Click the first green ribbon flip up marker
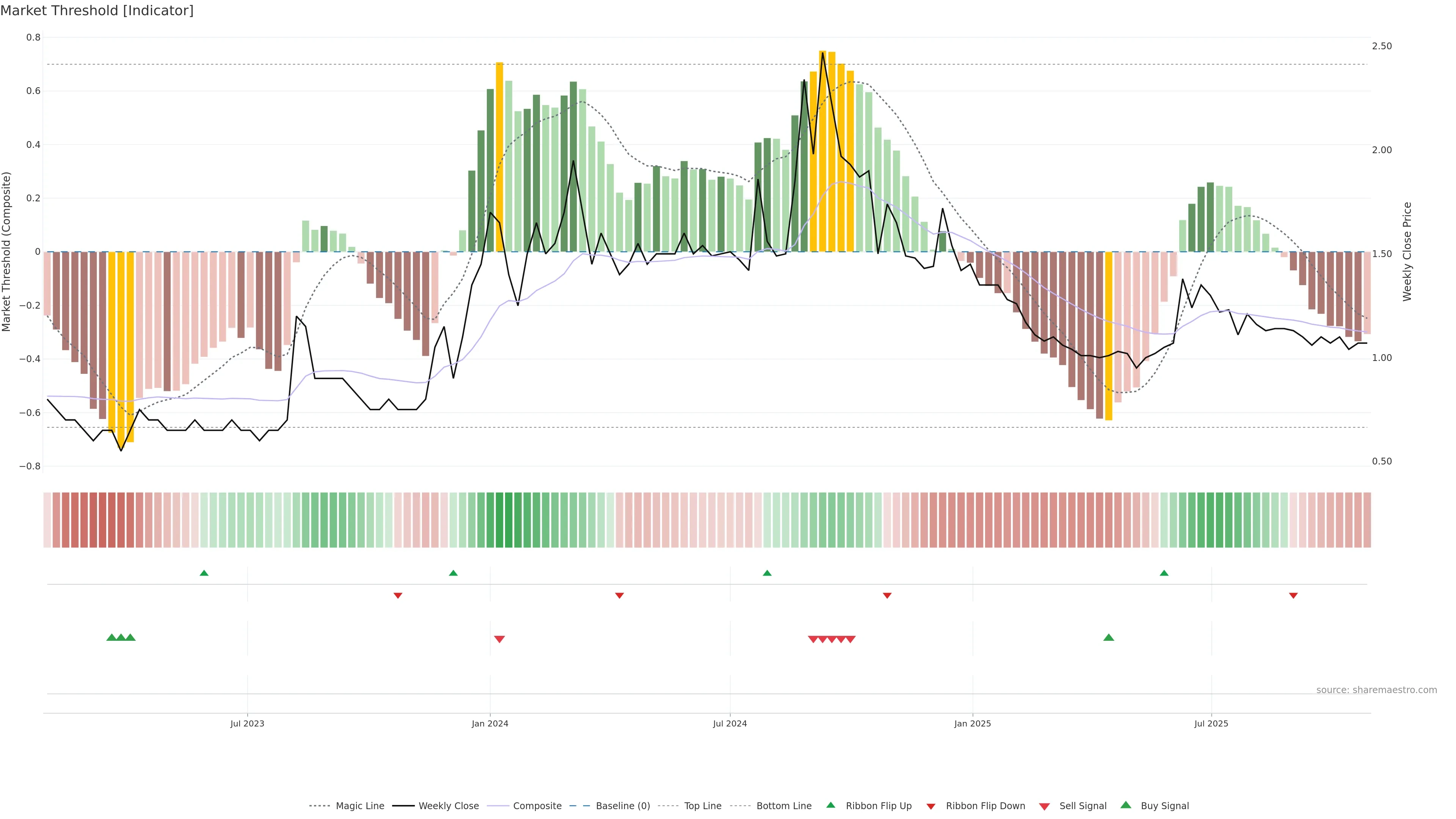The height and width of the screenshot is (819, 1456). tap(204, 573)
